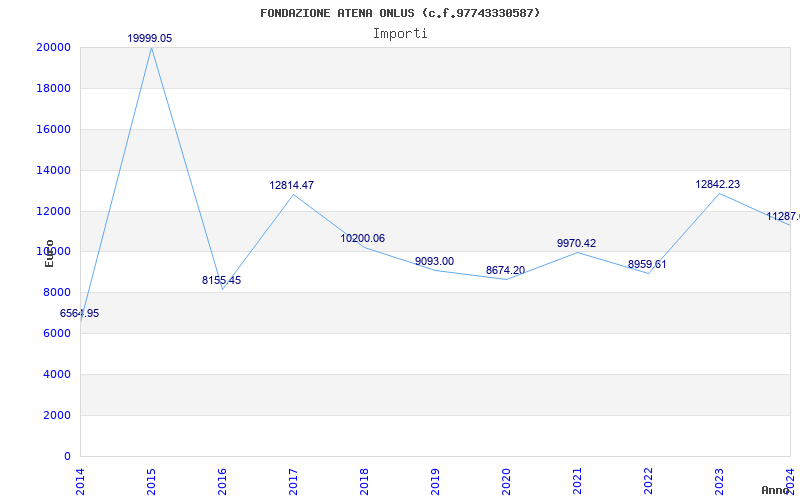Click data label 6564.95
Screen dimensions: 800x500
point(80,313)
